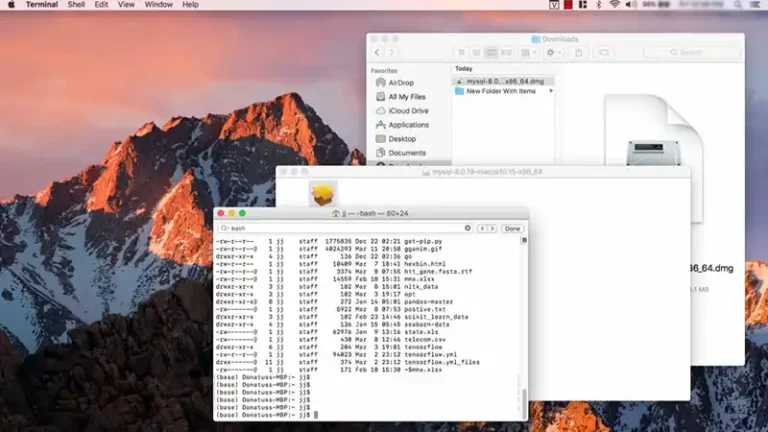Open Finder arrange-by dropdown
This screenshot has height=432, width=768.
(529, 52)
